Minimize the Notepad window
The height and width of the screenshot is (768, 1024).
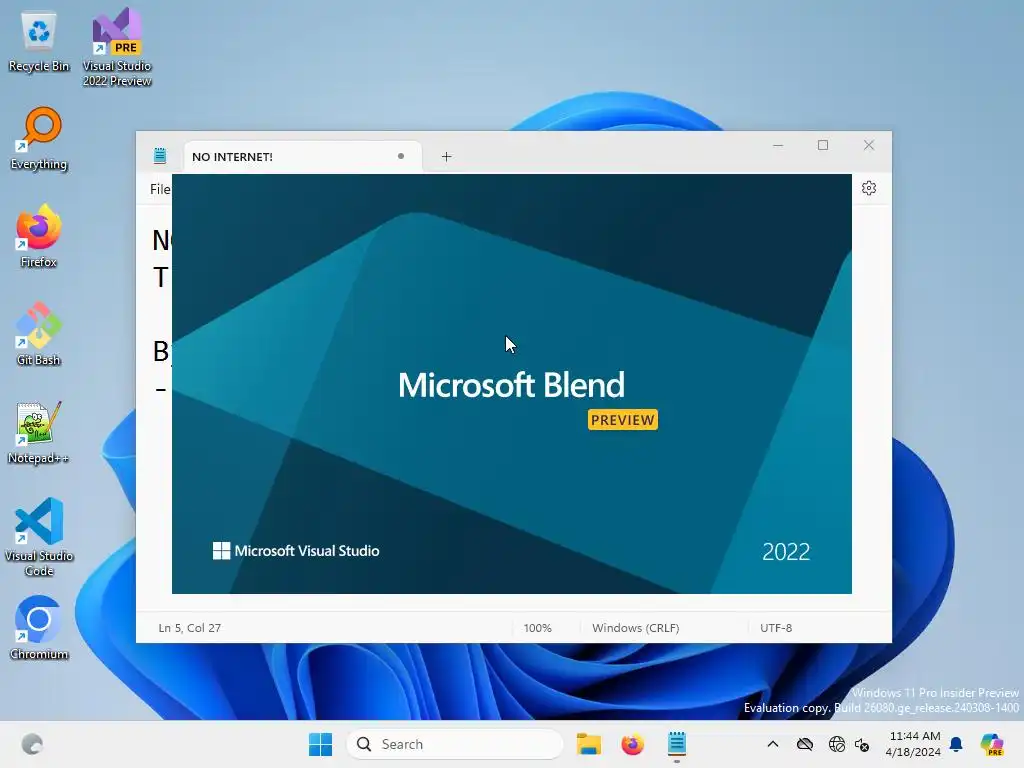[778, 145]
